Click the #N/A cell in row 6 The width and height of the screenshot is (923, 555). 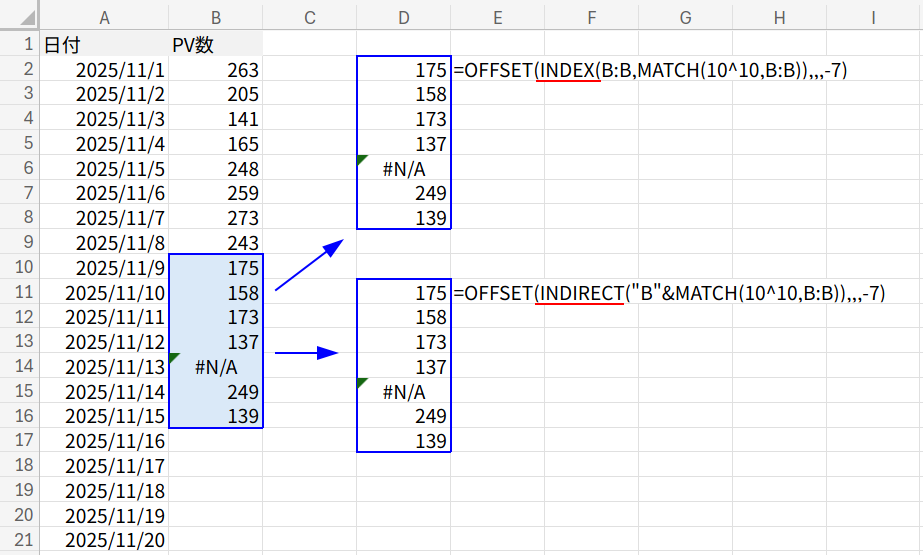coord(403,169)
